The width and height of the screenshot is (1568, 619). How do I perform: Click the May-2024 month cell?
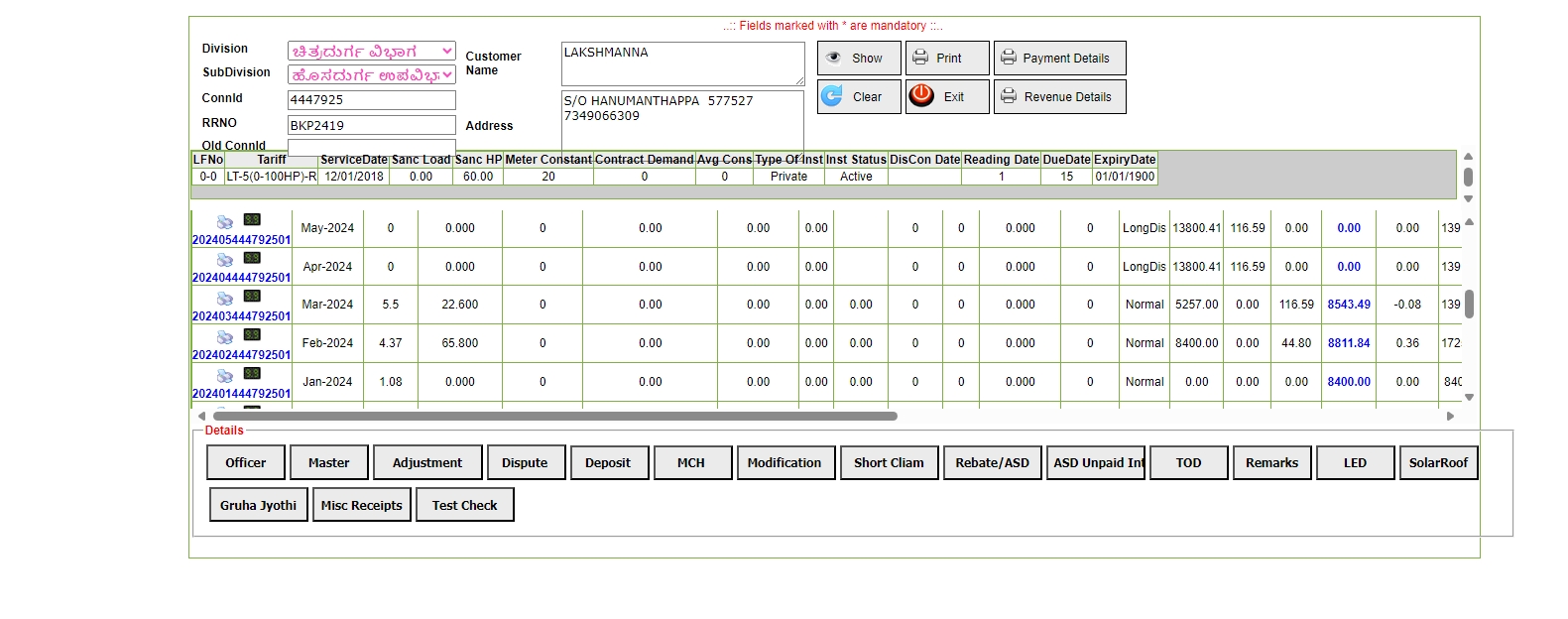pyautogui.click(x=327, y=228)
